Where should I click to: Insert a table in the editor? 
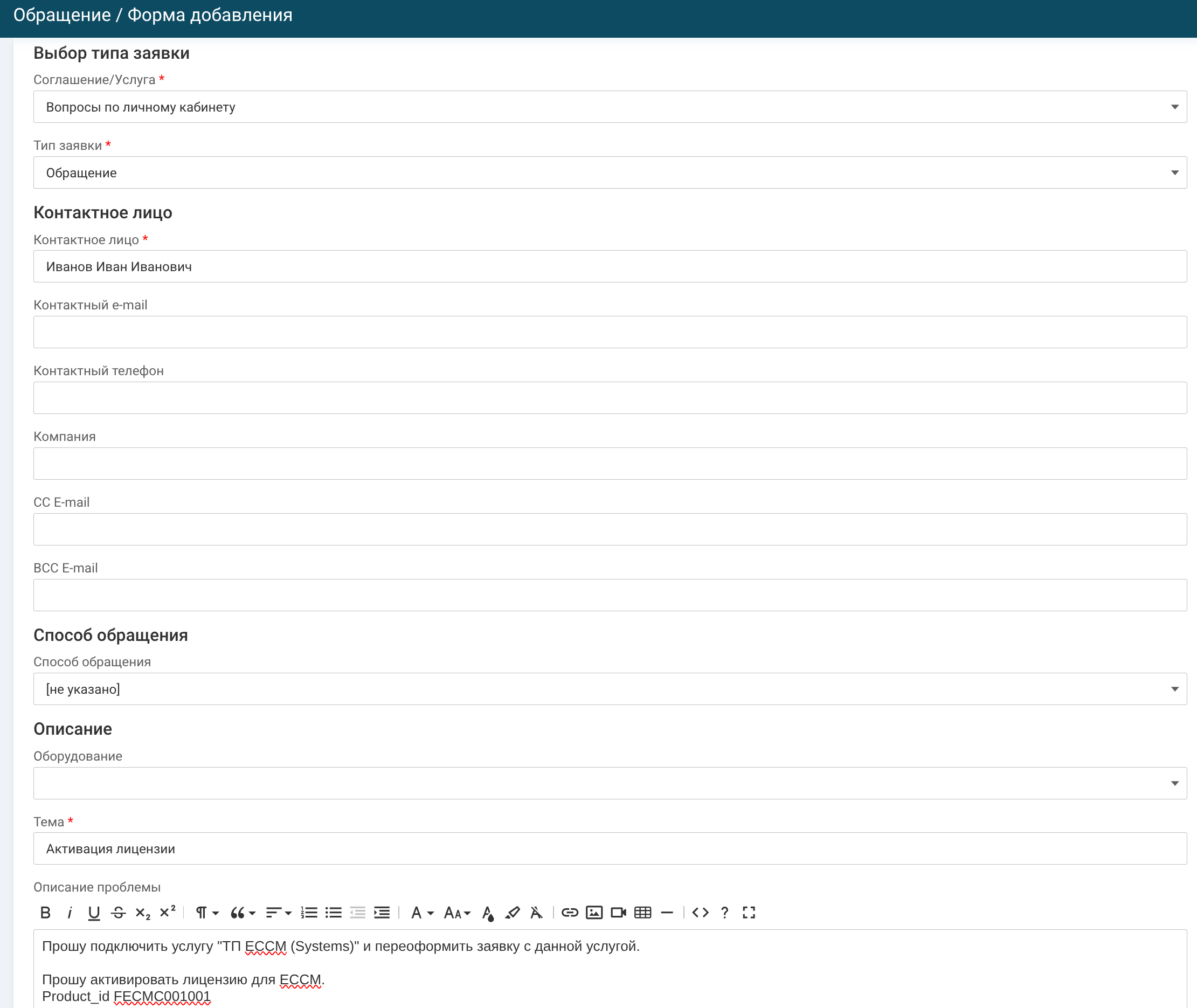643,913
